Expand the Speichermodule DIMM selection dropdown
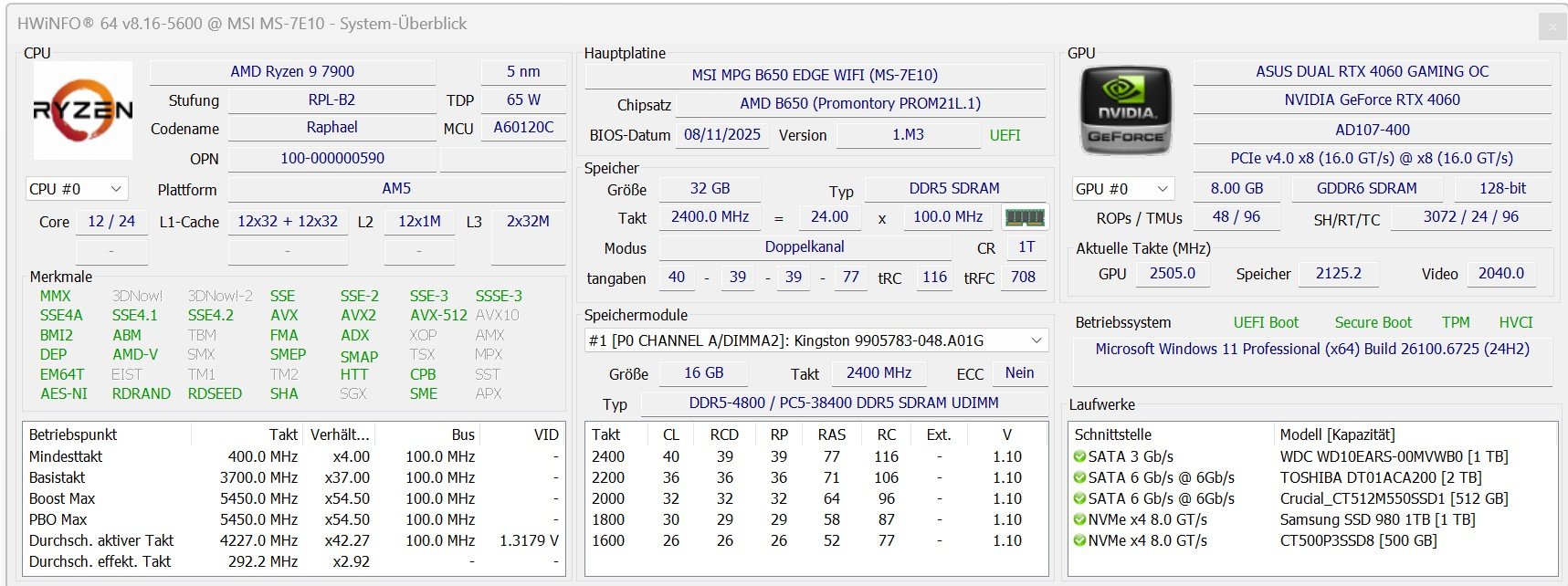This screenshot has width=1568, height=586. 816,340
